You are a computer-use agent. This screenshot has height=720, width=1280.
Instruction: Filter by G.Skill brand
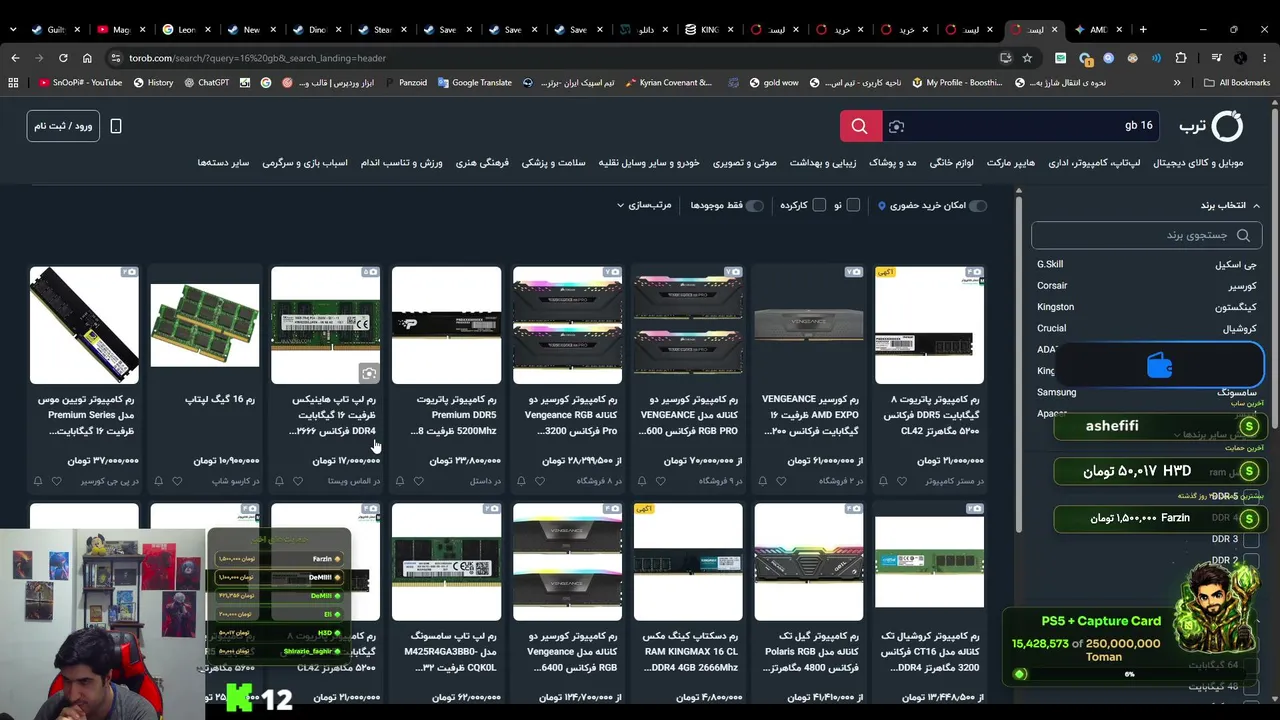(x=1146, y=264)
